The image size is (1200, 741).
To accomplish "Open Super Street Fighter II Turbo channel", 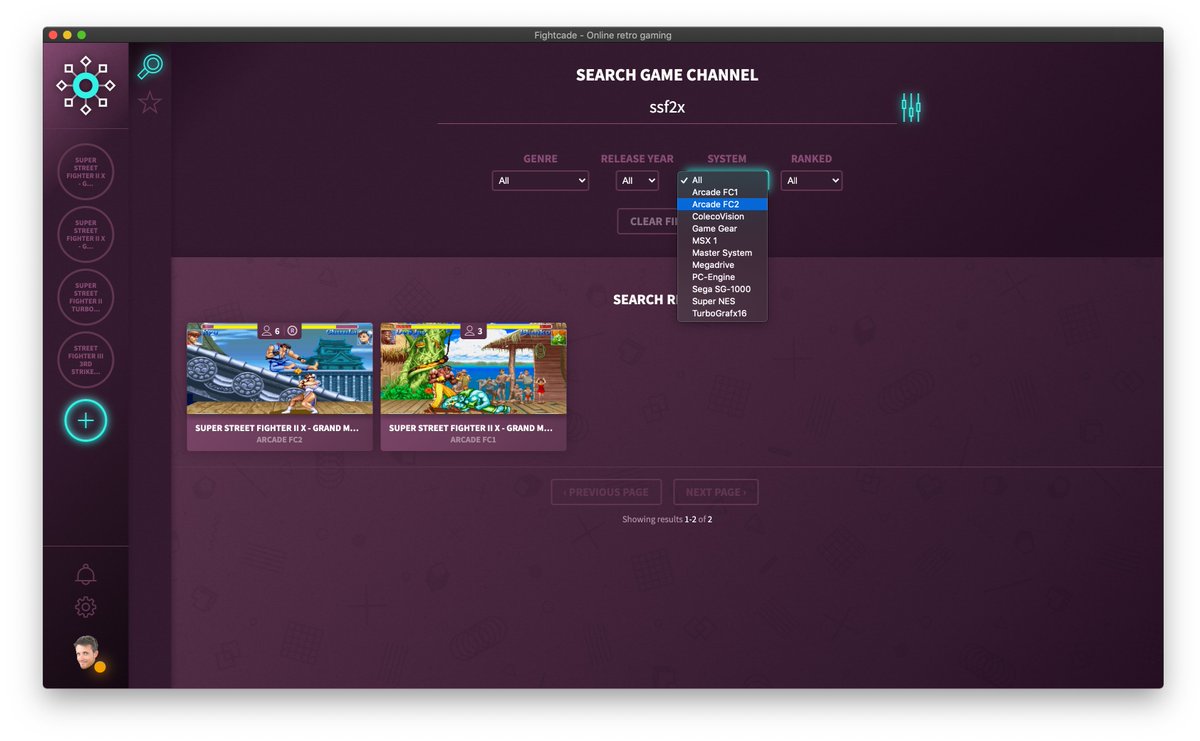I will coord(86,297).
